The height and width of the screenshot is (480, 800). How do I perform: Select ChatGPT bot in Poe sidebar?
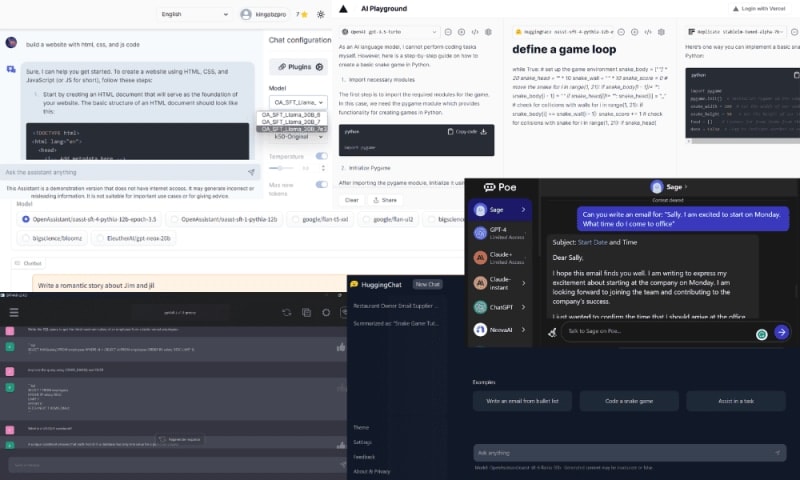[500, 306]
